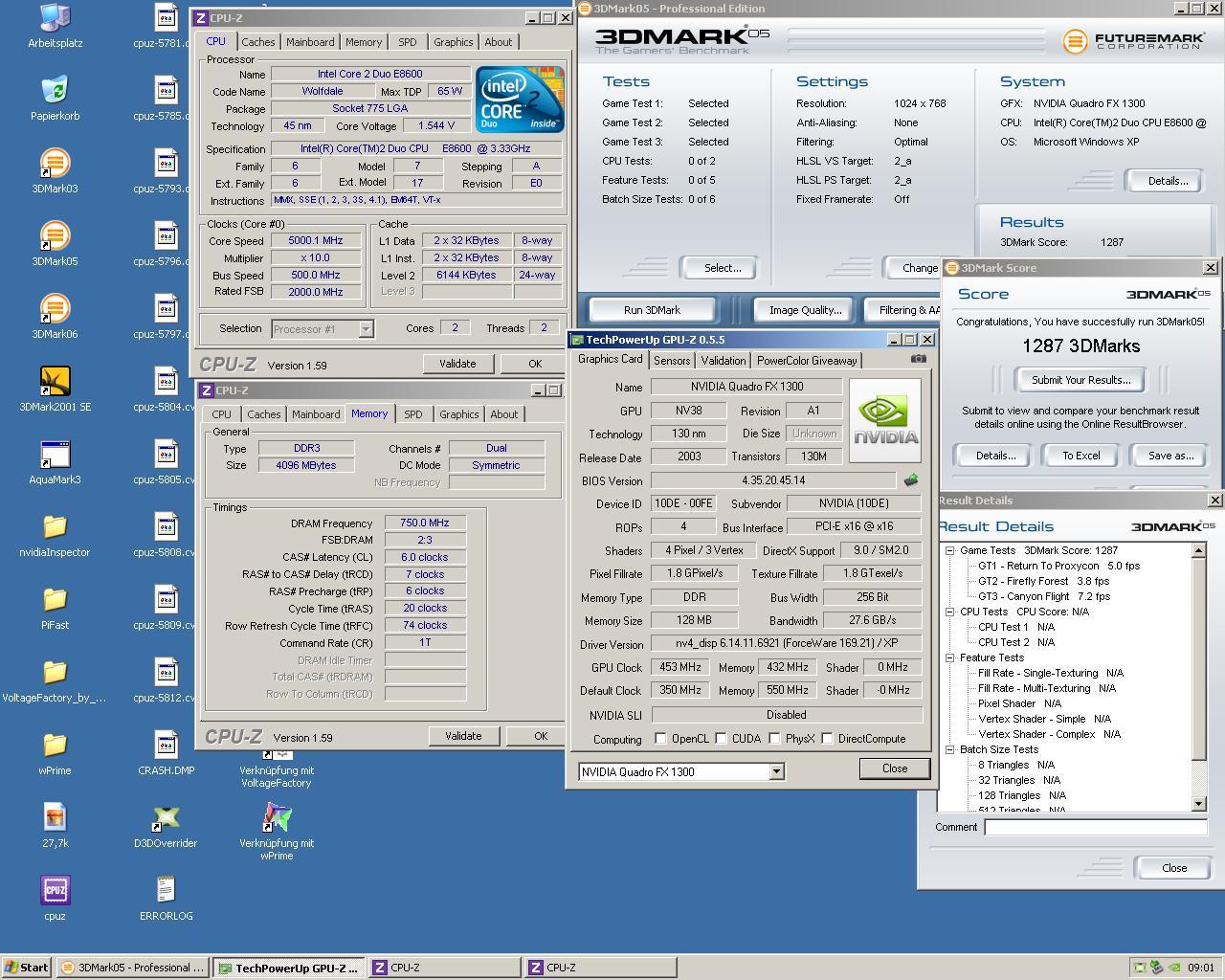Open the Start menu
This screenshot has width=1225, height=980.
coord(27,968)
